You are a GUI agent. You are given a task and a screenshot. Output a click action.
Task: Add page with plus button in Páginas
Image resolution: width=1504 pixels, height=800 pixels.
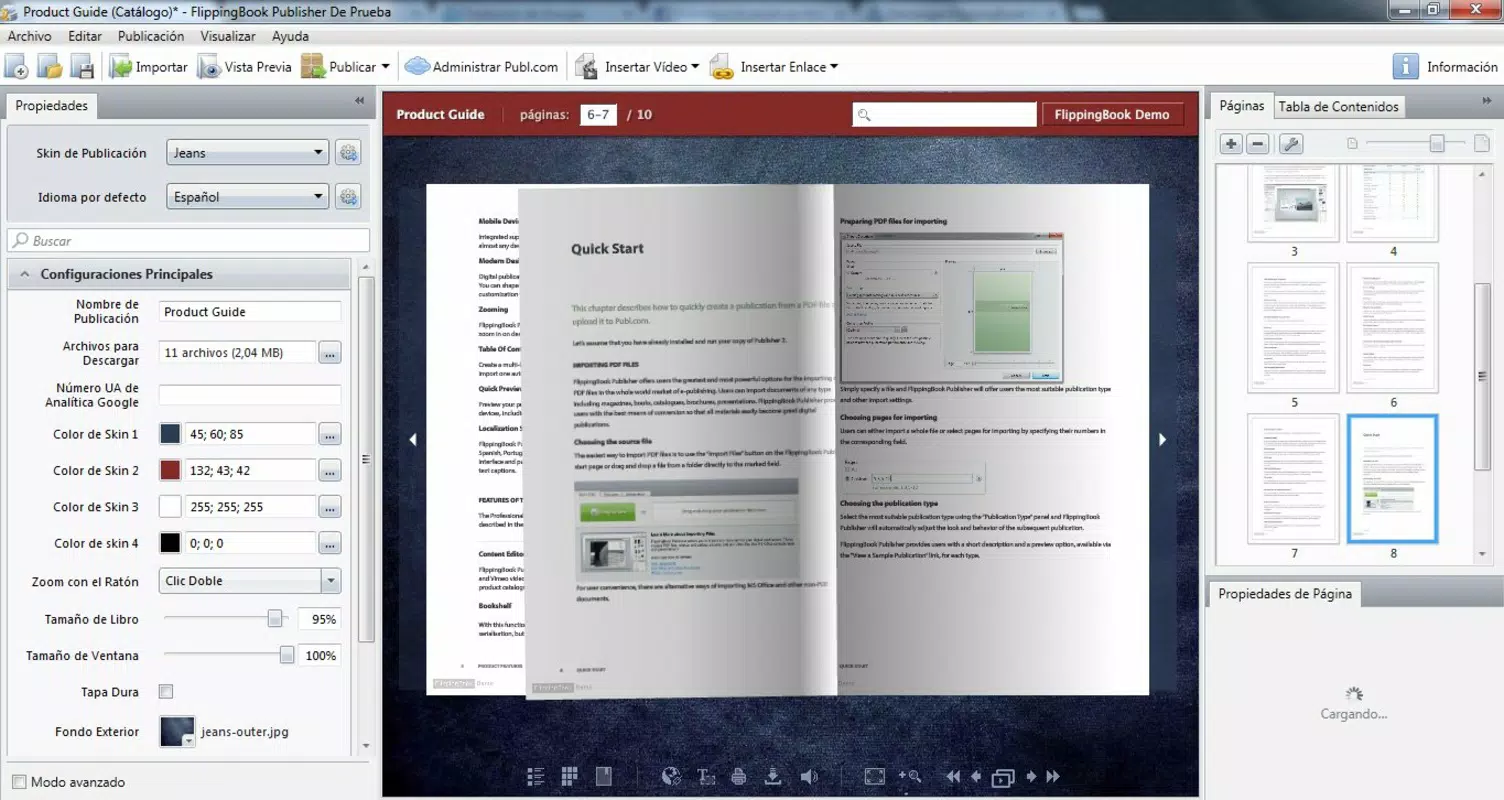(1232, 144)
